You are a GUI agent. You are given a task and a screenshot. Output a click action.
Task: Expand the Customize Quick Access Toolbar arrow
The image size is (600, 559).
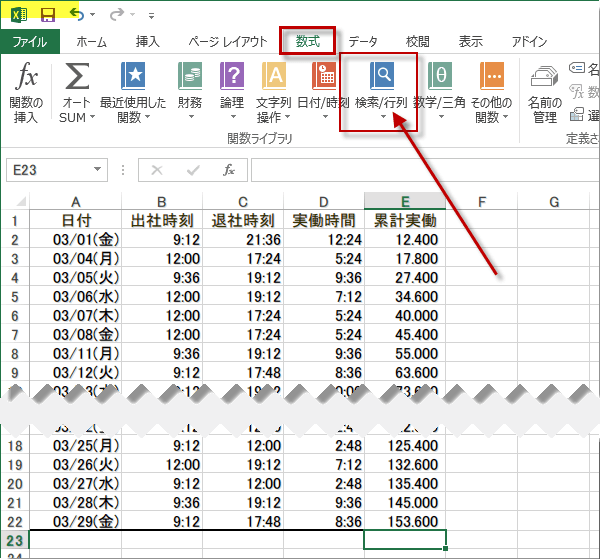click(x=151, y=16)
